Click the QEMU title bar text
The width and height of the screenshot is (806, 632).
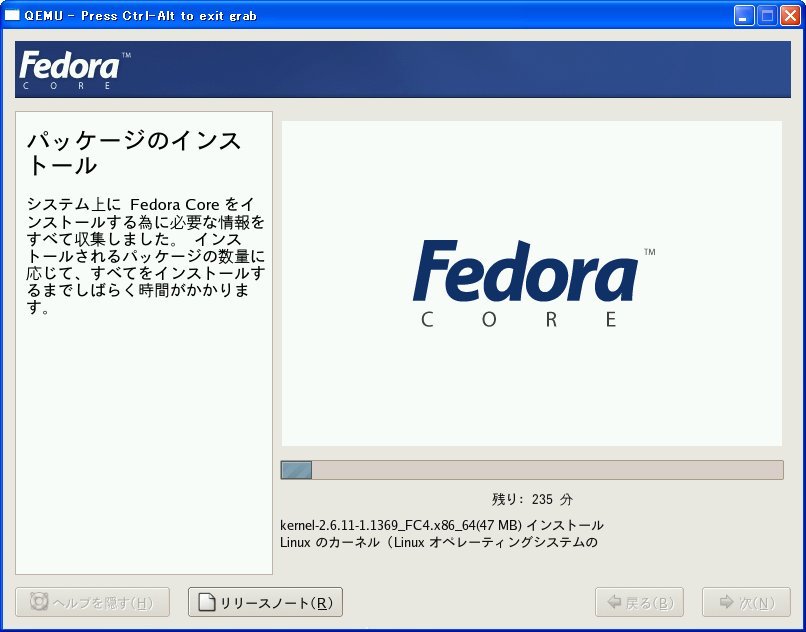140,15
